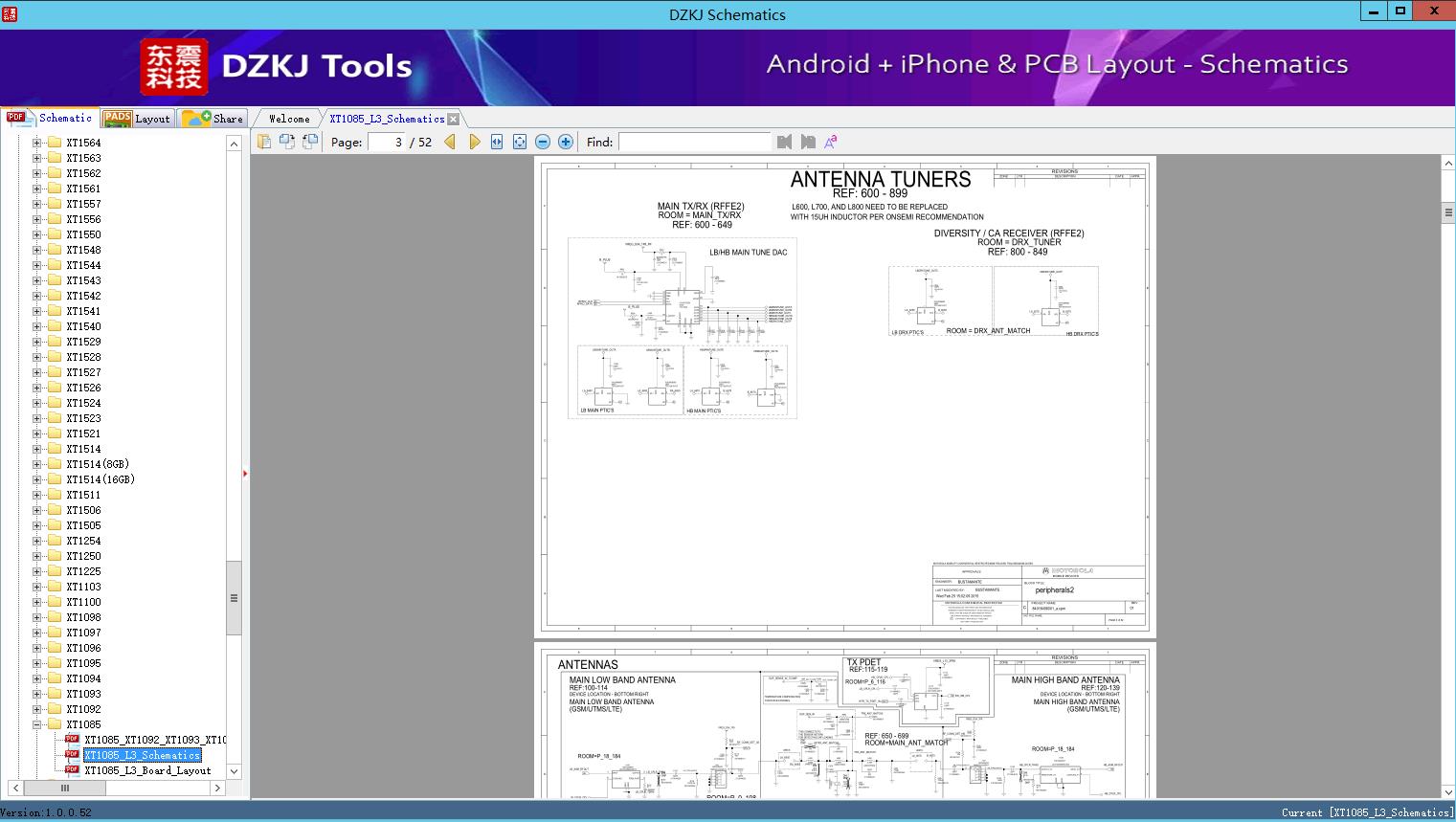Switch to the Welcome tab

[289, 119]
